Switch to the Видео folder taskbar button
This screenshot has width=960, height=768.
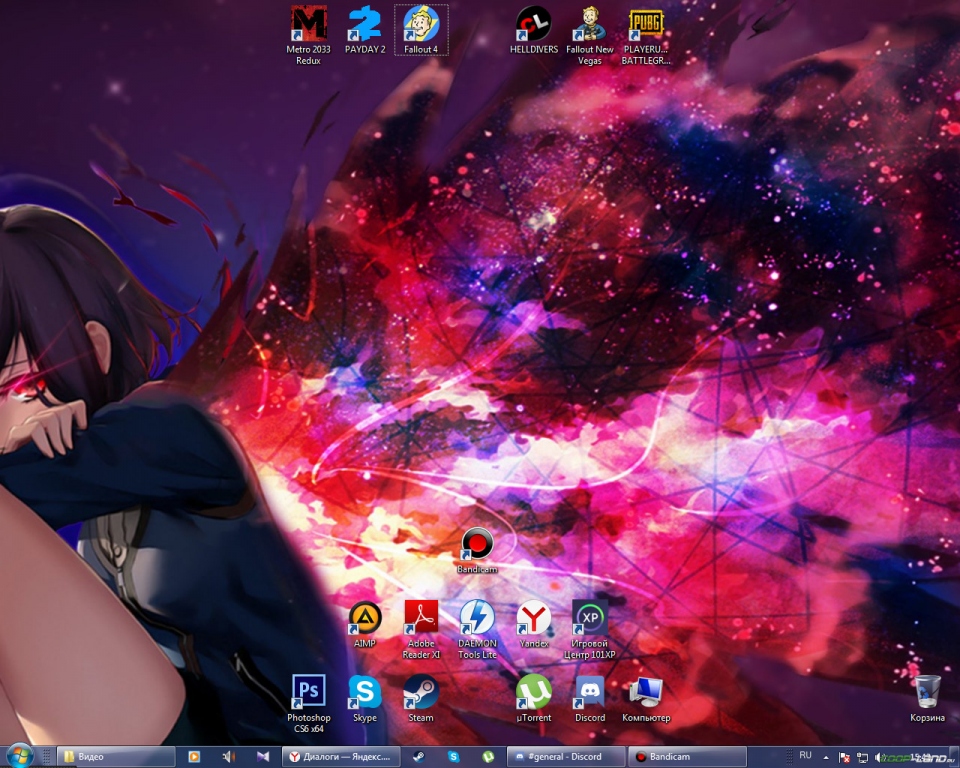point(116,757)
